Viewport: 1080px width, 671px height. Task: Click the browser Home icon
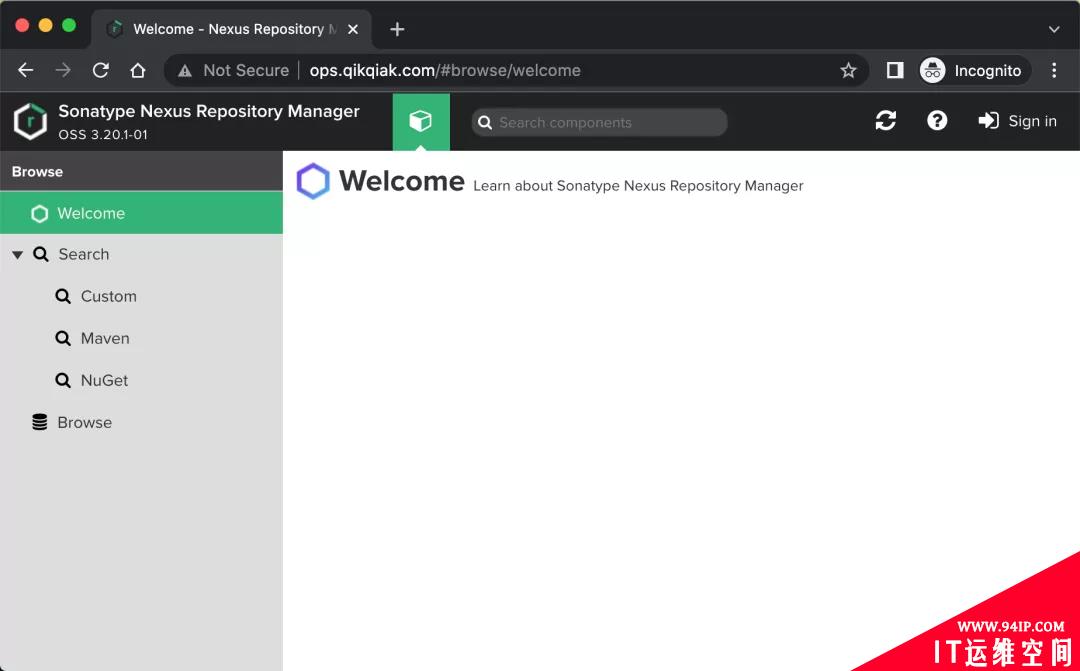coord(138,70)
